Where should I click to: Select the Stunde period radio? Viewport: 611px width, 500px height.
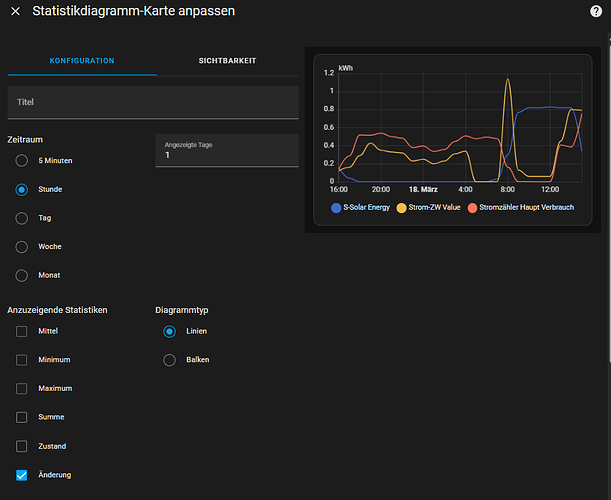point(22,189)
